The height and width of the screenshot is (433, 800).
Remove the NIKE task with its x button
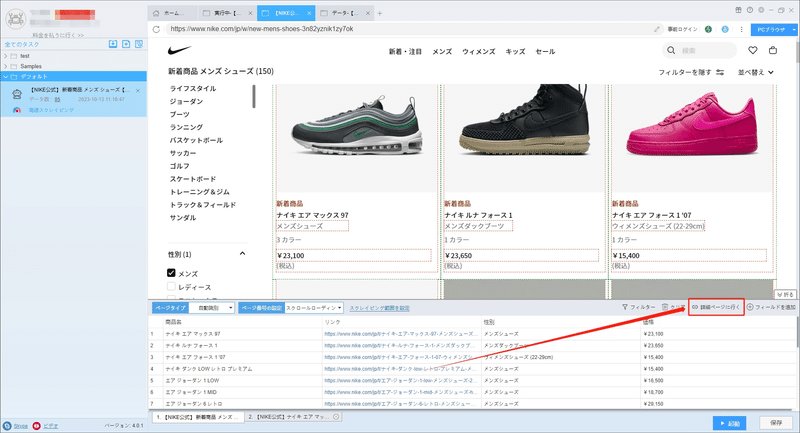(x=138, y=91)
